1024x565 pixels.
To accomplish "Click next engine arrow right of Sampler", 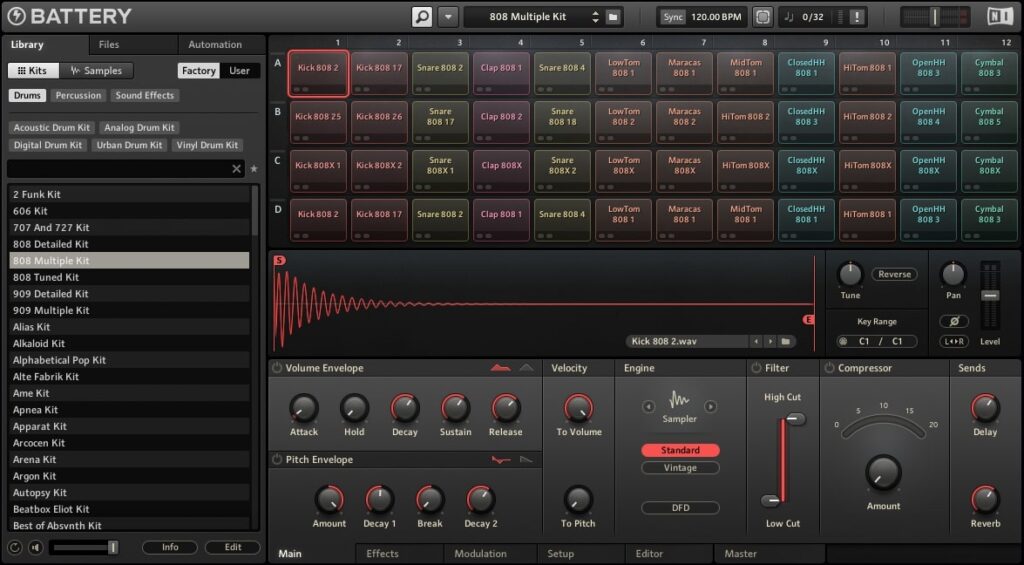I will pyautogui.click(x=711, y=406).
